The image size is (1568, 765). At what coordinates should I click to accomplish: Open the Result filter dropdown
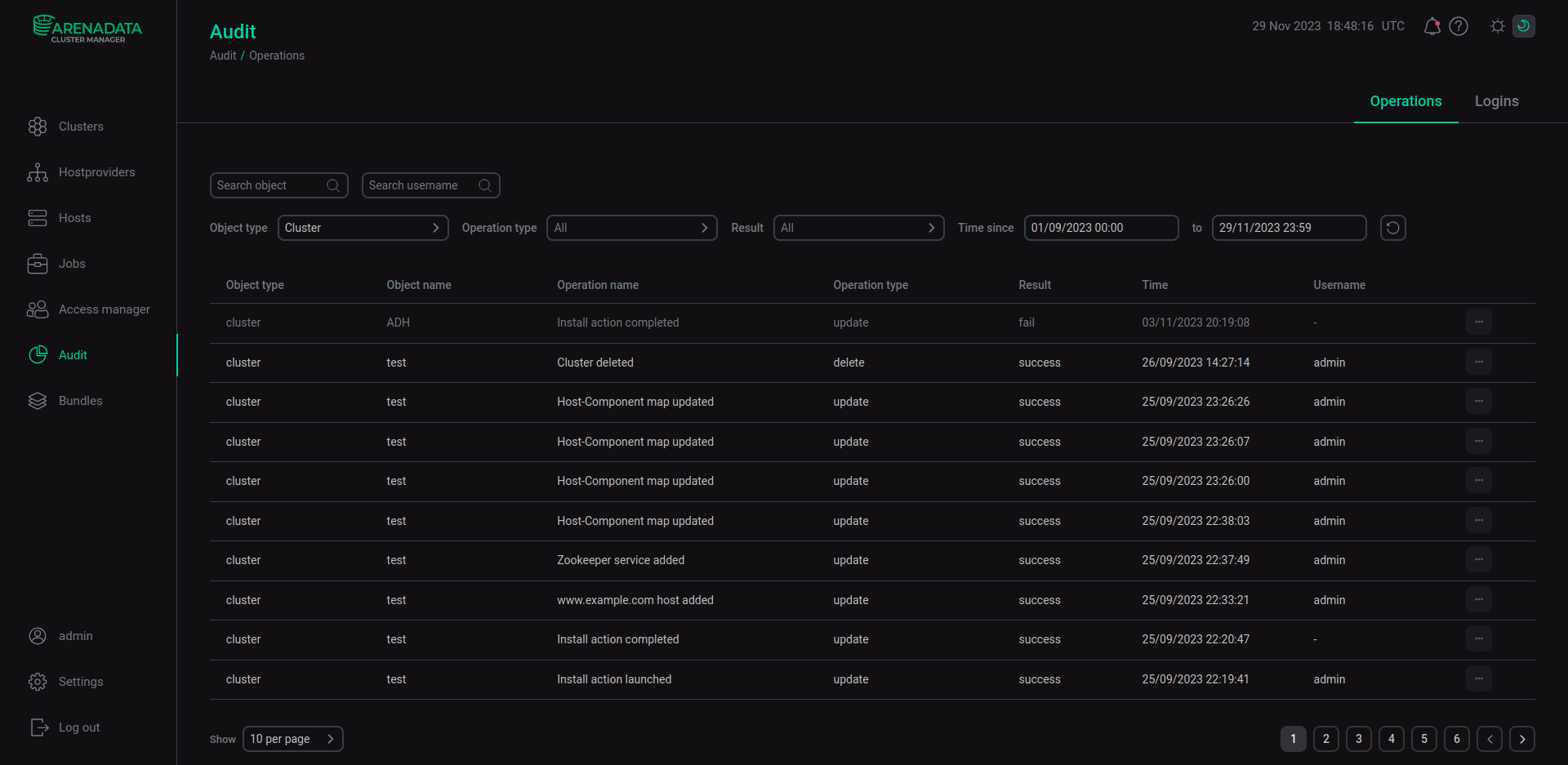[859, 228]
